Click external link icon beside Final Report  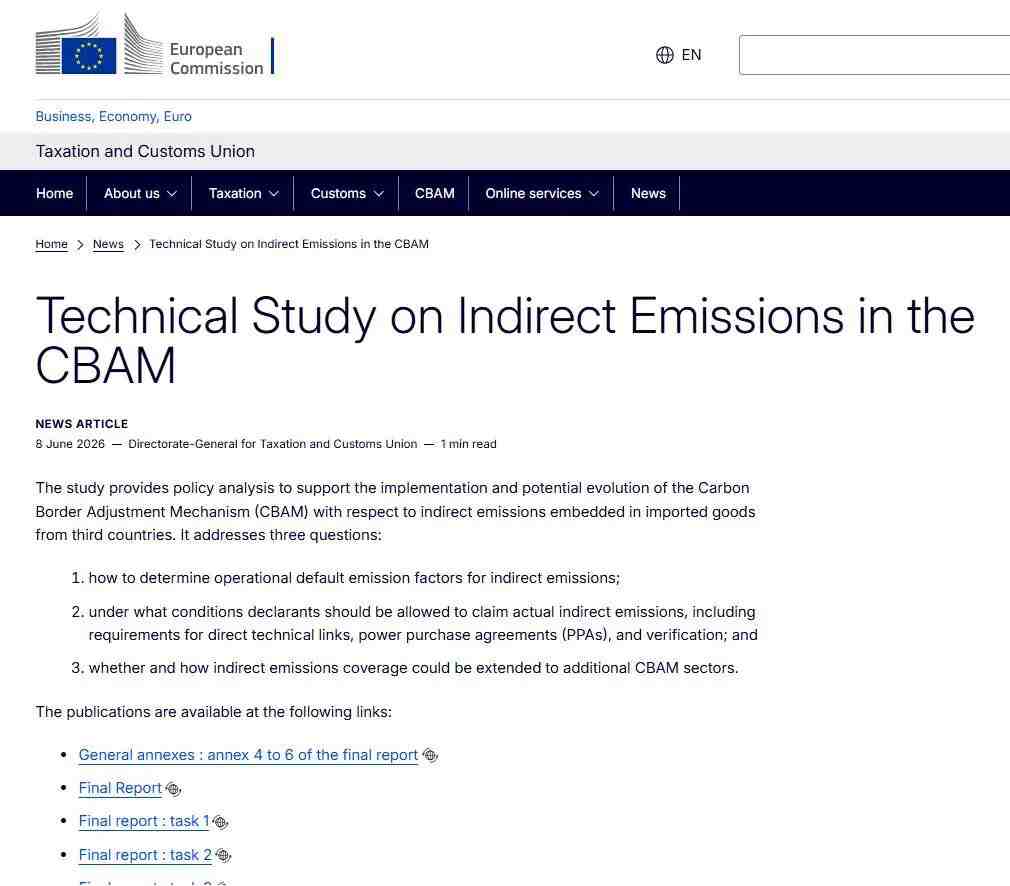pyautogui.click(x=173, y=788)
